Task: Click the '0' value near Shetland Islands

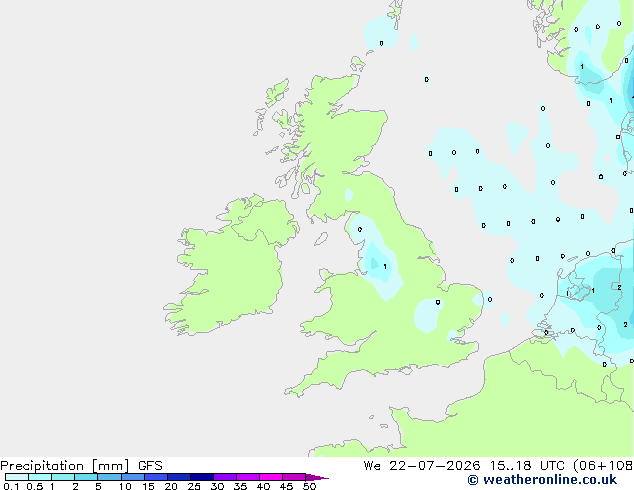Action: point(381,43)
